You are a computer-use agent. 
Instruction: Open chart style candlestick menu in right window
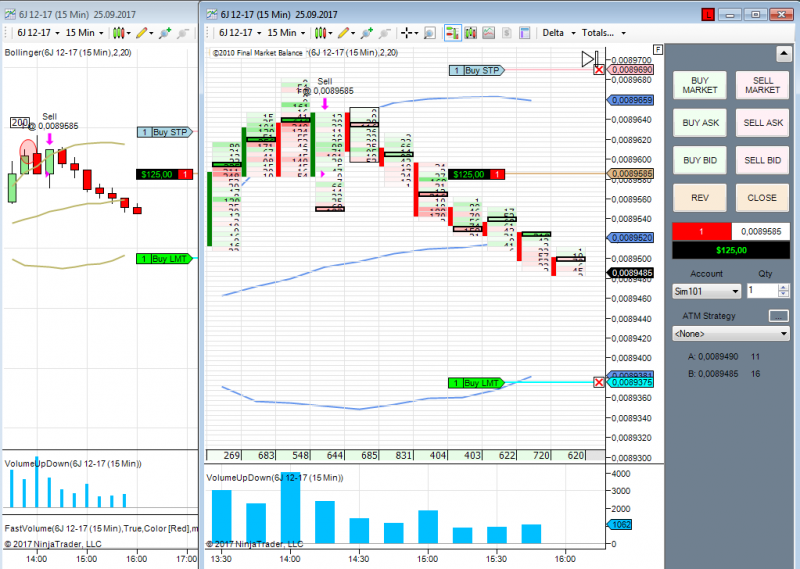tap(322, 33)
